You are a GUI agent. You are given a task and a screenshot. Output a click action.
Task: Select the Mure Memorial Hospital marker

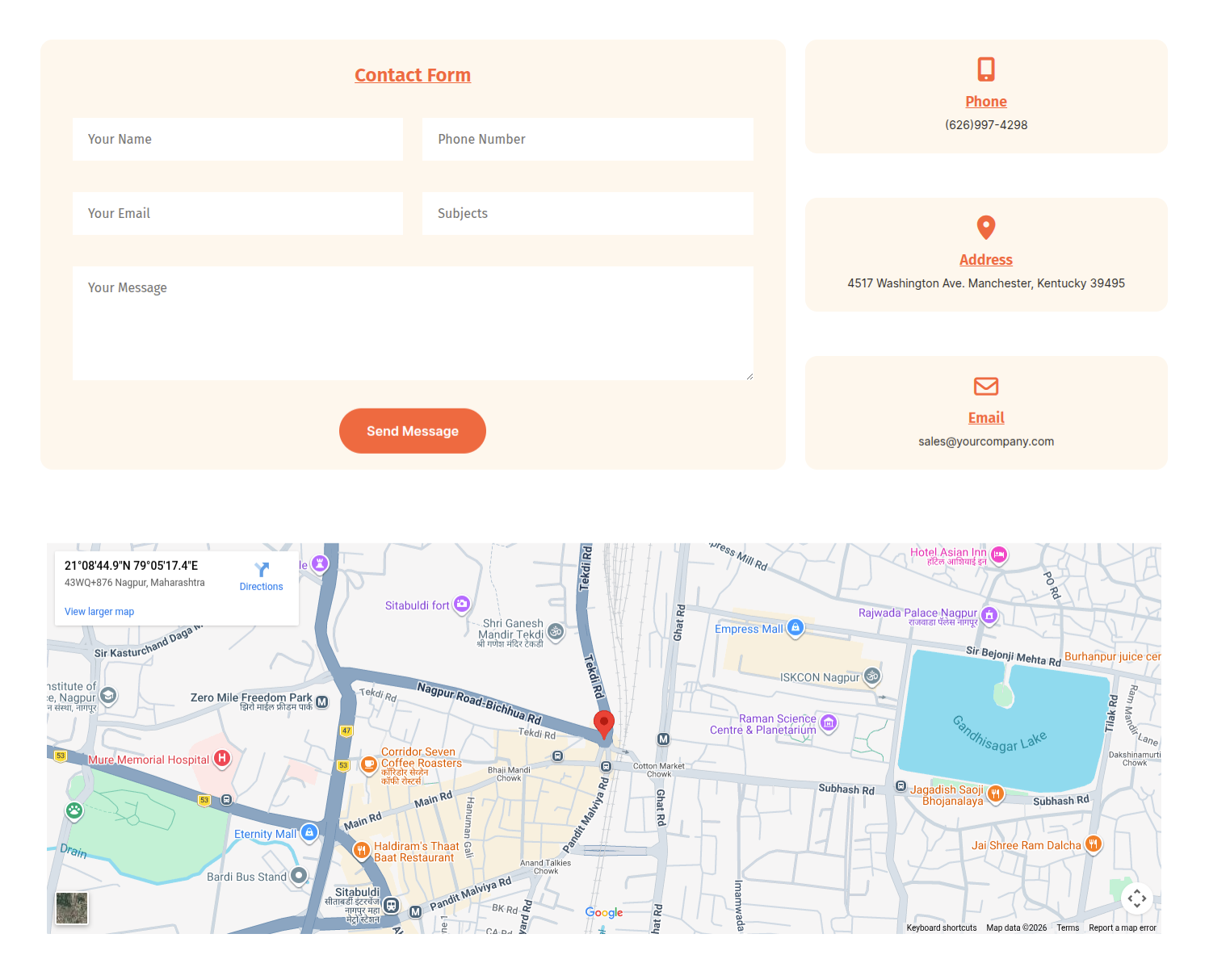pos(222,759)
